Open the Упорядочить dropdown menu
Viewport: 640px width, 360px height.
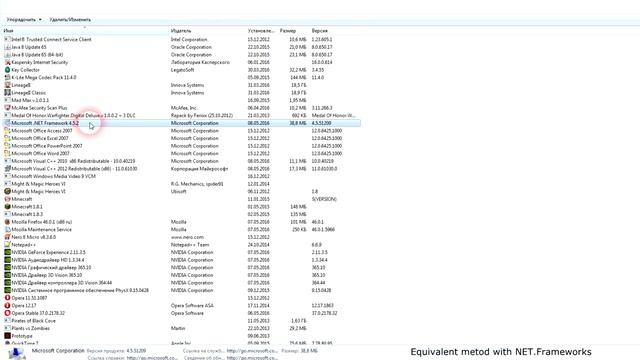[x=24, y=20]
